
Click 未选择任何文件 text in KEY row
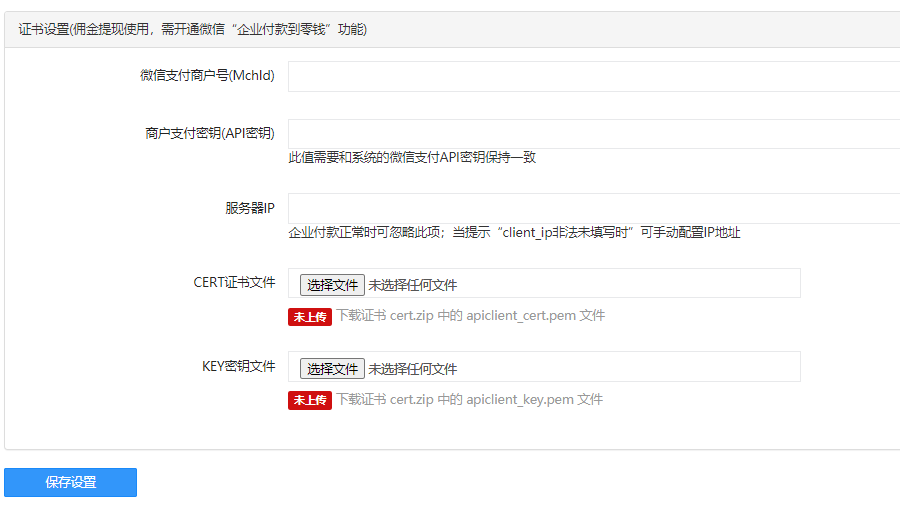tap(413, 369)
